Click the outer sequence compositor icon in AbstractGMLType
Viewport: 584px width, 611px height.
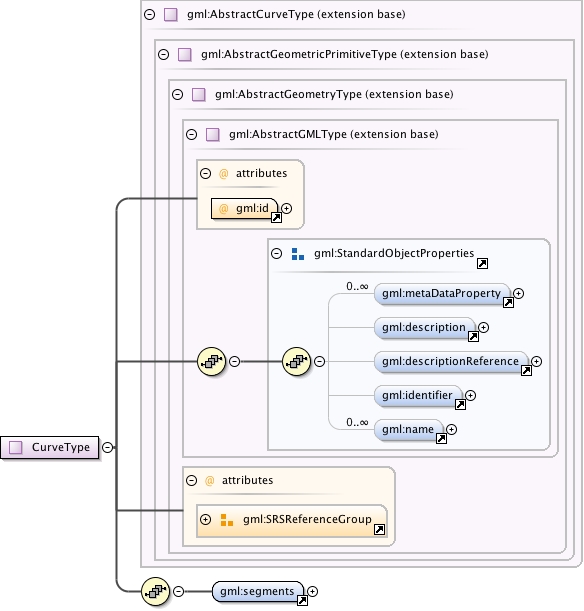point(212,362)
